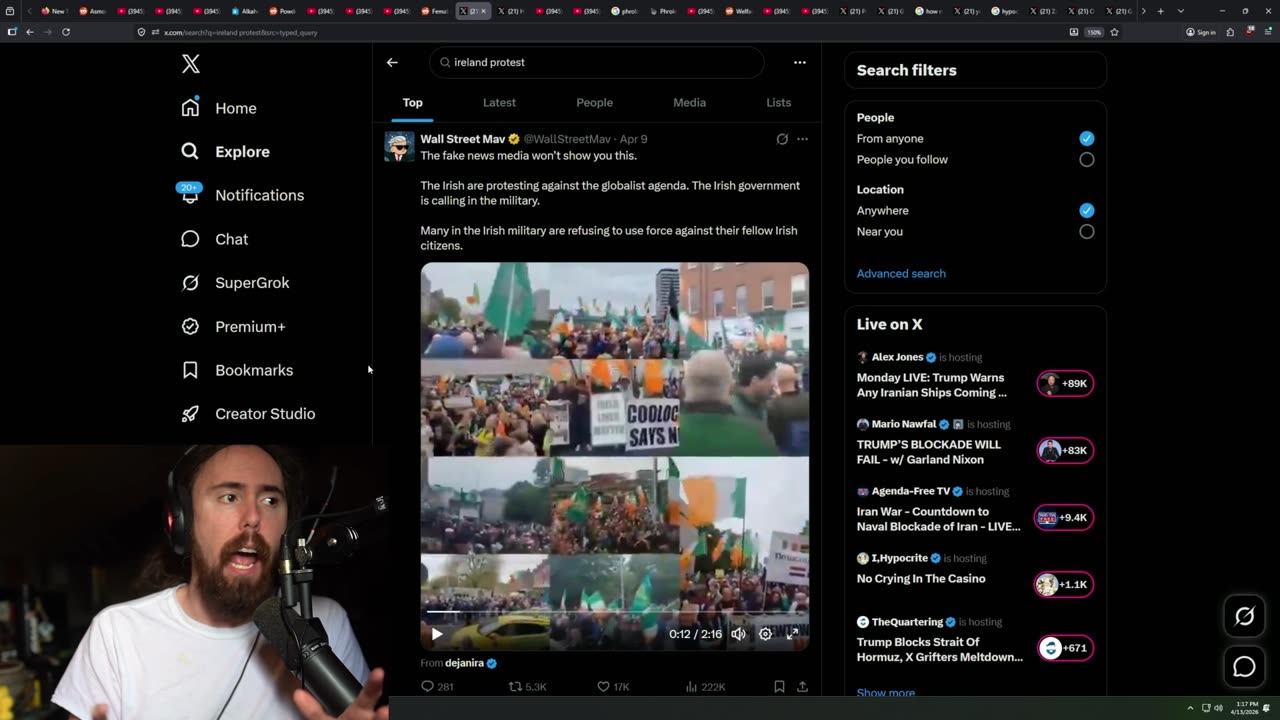Switch to the People tab
Screen dimensions: 1280x720
click(594, 102)
